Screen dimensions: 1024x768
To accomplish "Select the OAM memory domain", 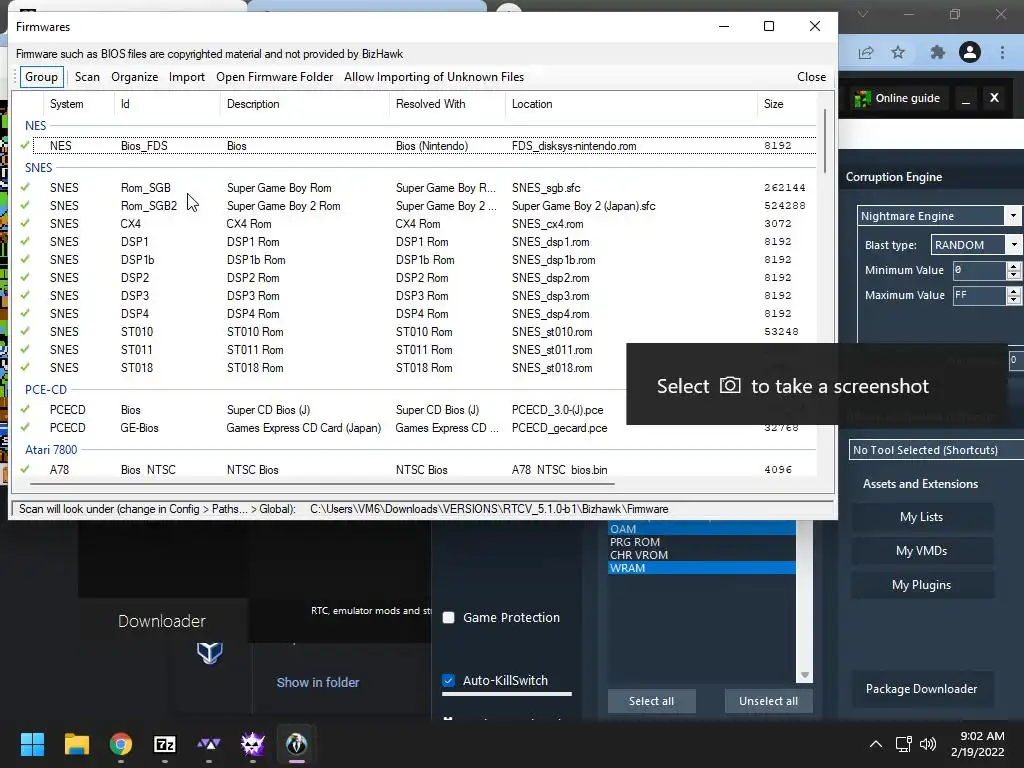I will coord(701,529).
